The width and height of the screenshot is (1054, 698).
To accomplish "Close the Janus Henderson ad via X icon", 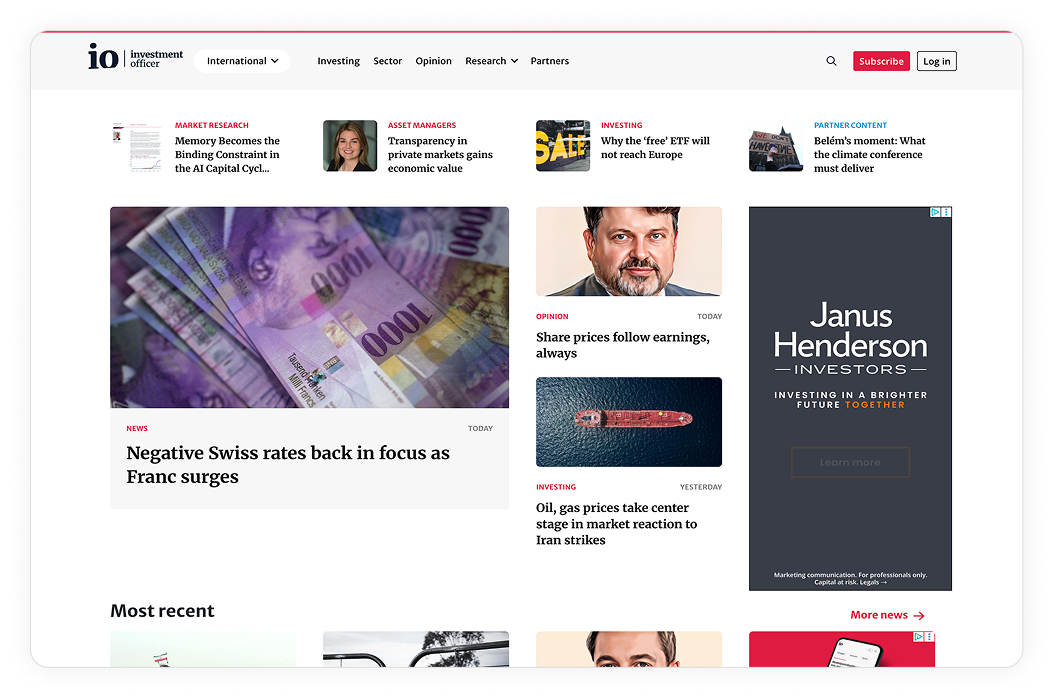I will (946, 212).
